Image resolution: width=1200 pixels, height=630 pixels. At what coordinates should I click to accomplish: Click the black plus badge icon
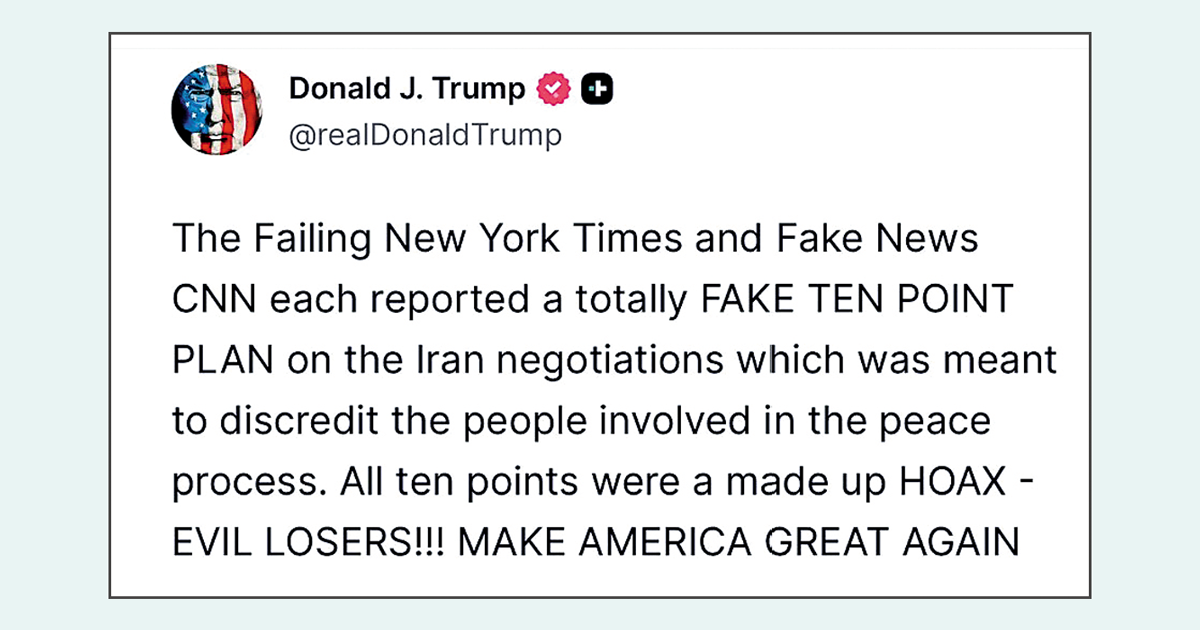coord(597,90)
